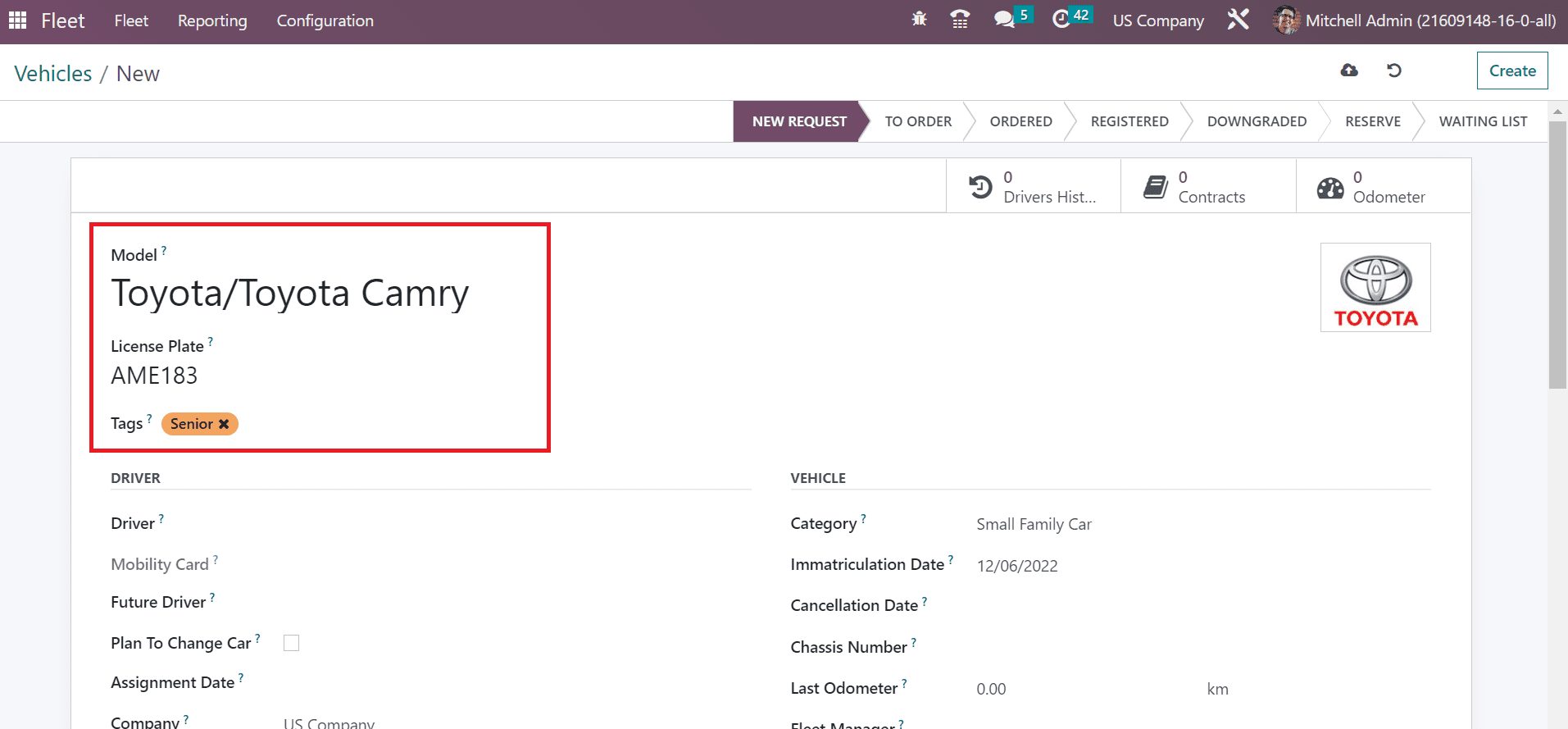The image size is (1568, 729).
Task: Show help tooltip beside Future Driver
Action: pos(212,598)
